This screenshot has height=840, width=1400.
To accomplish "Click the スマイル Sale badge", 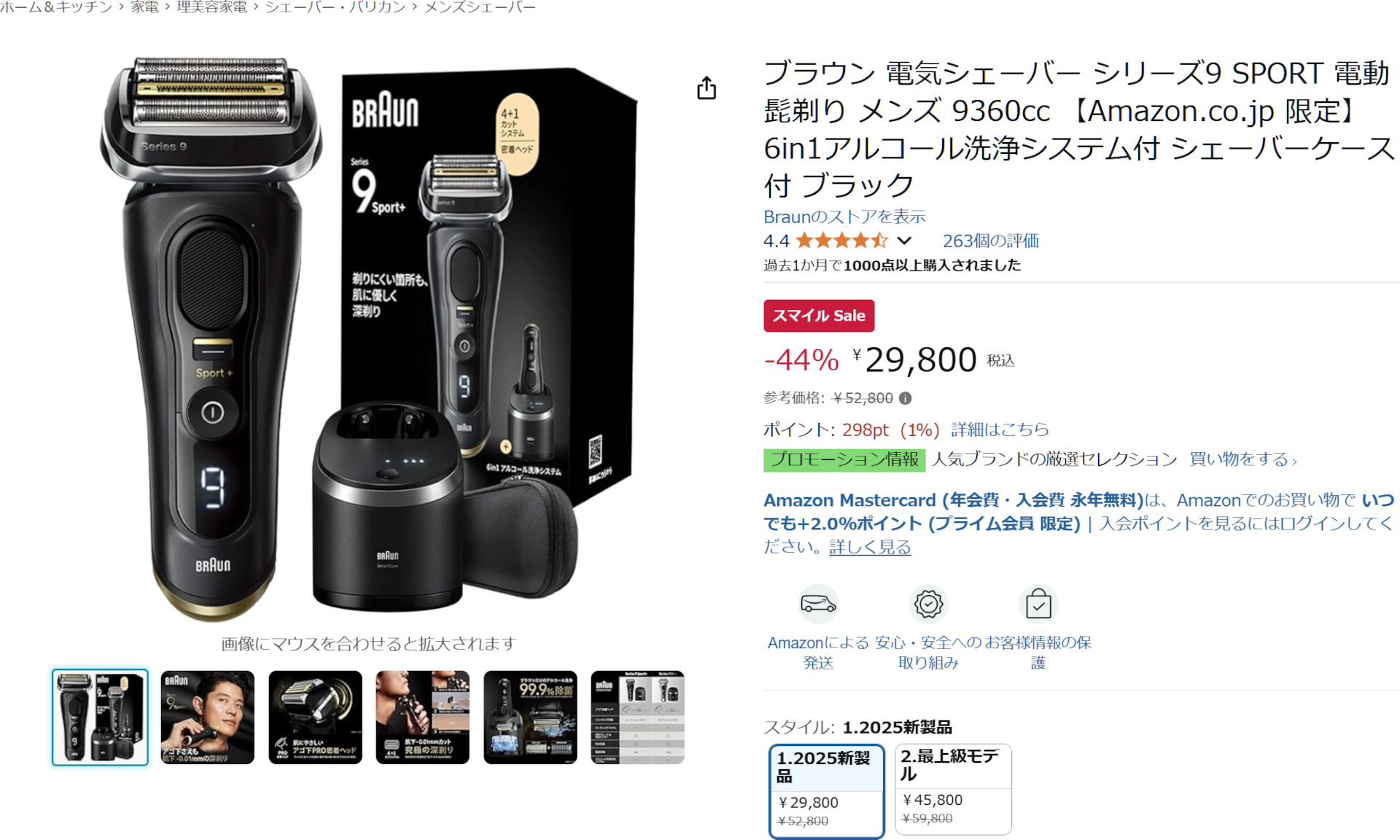I will pos(819,316).
